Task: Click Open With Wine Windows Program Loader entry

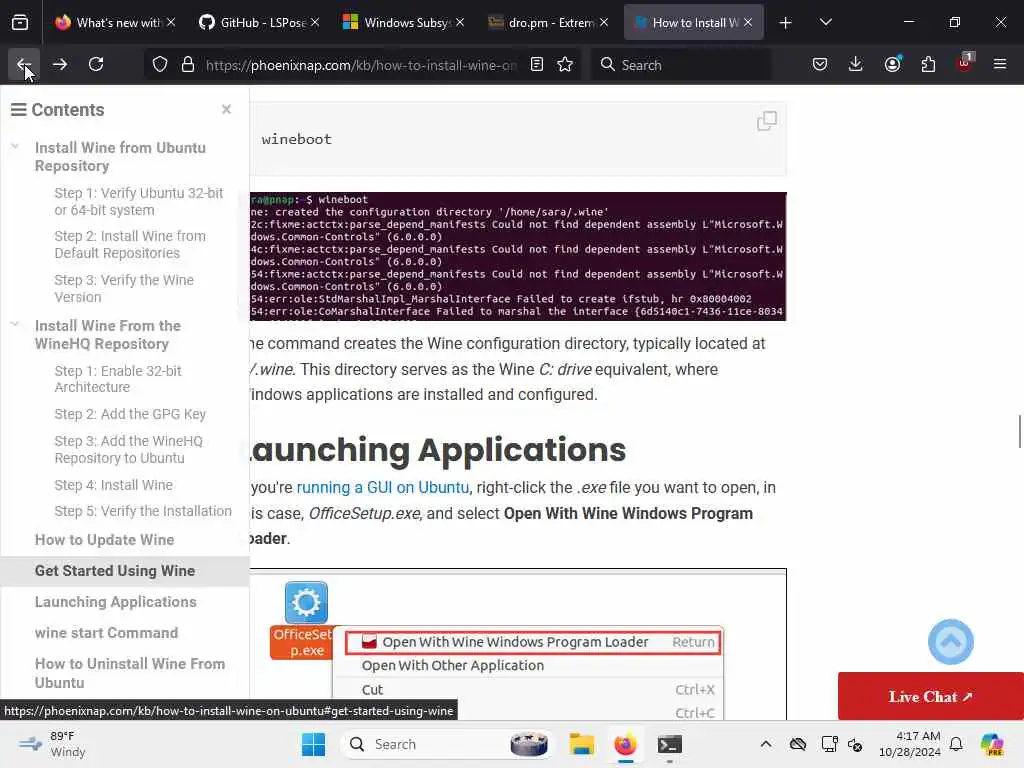Action: coord(532,642)
